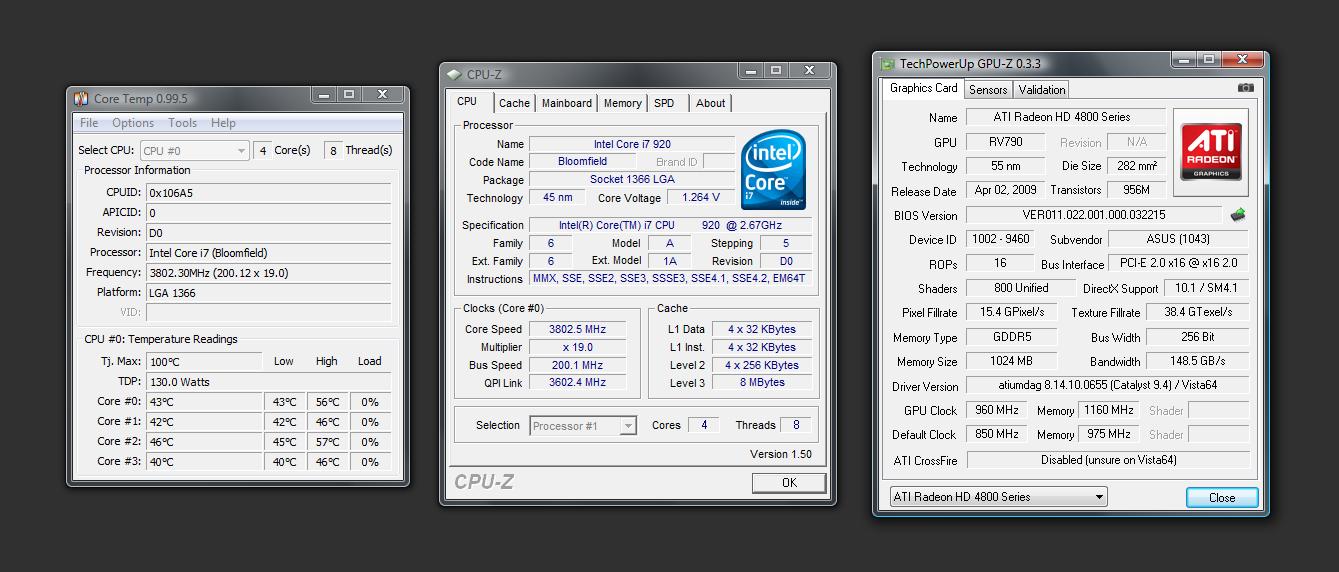
Task: Maximize the CPU-Z window
Action: 777,71
